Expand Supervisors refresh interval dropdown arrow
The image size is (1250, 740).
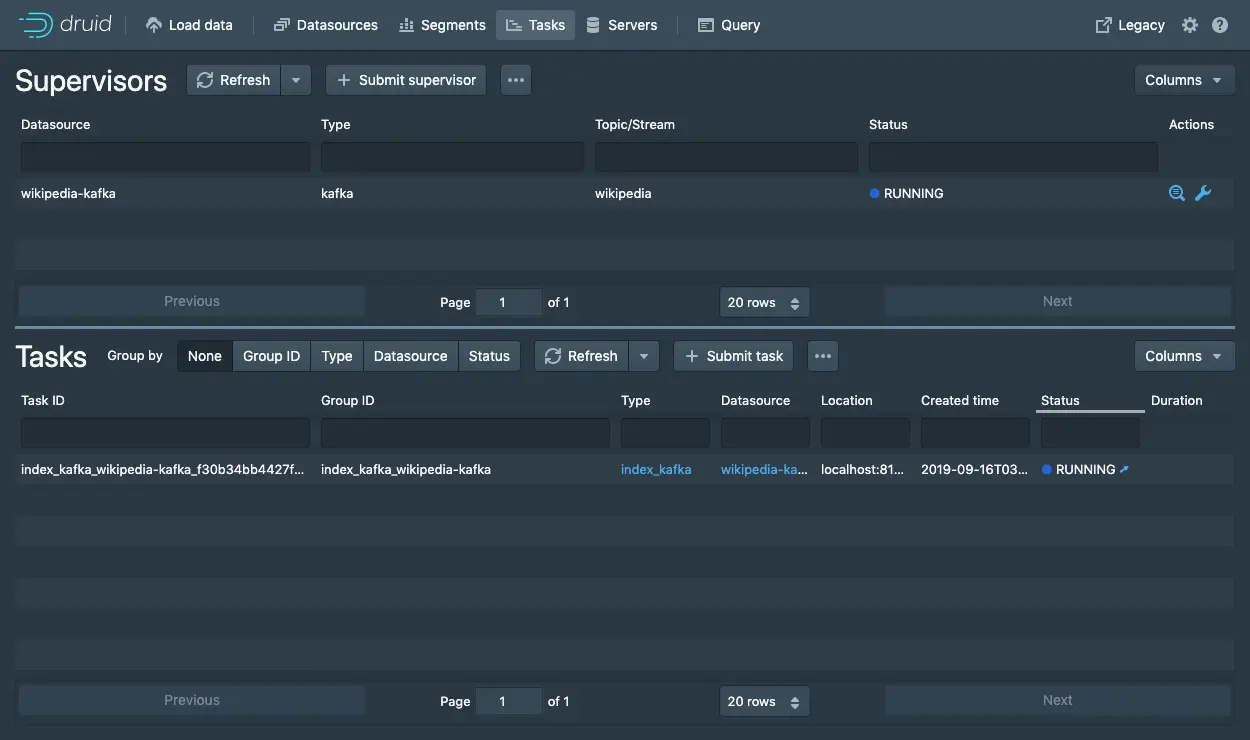coord(296,80)
